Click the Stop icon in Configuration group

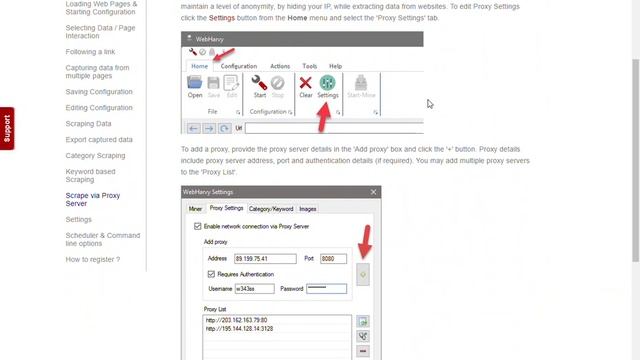point(278,83)
